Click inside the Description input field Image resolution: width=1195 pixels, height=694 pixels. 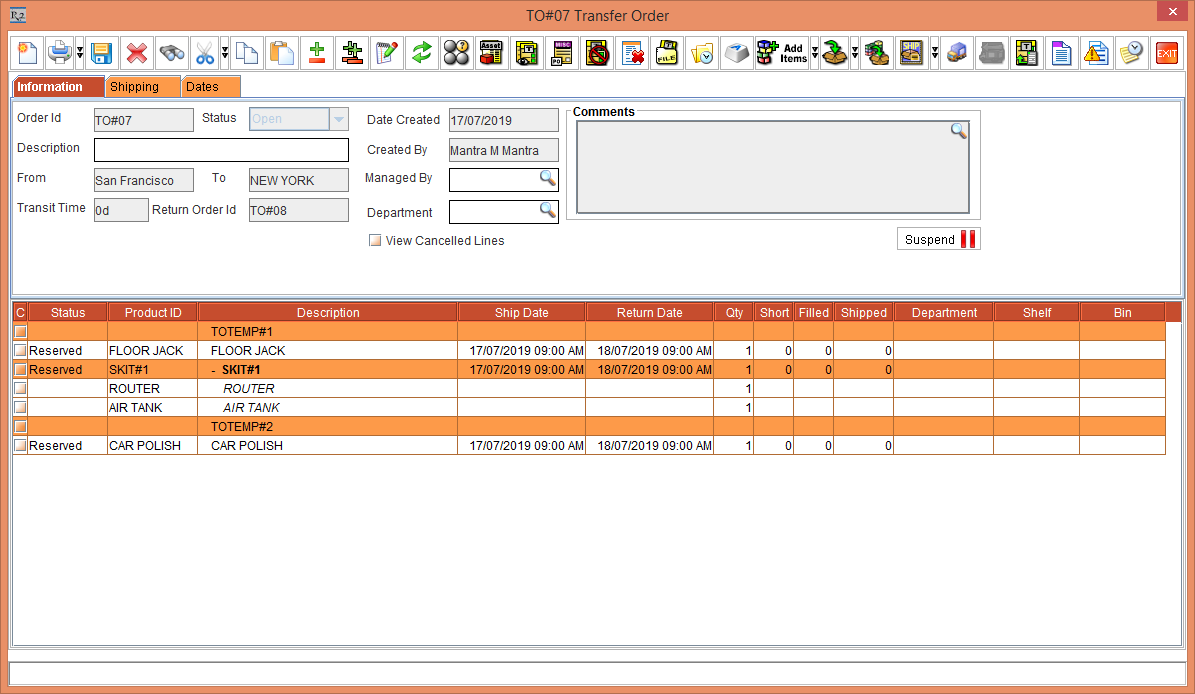click(x=221, y=149)
